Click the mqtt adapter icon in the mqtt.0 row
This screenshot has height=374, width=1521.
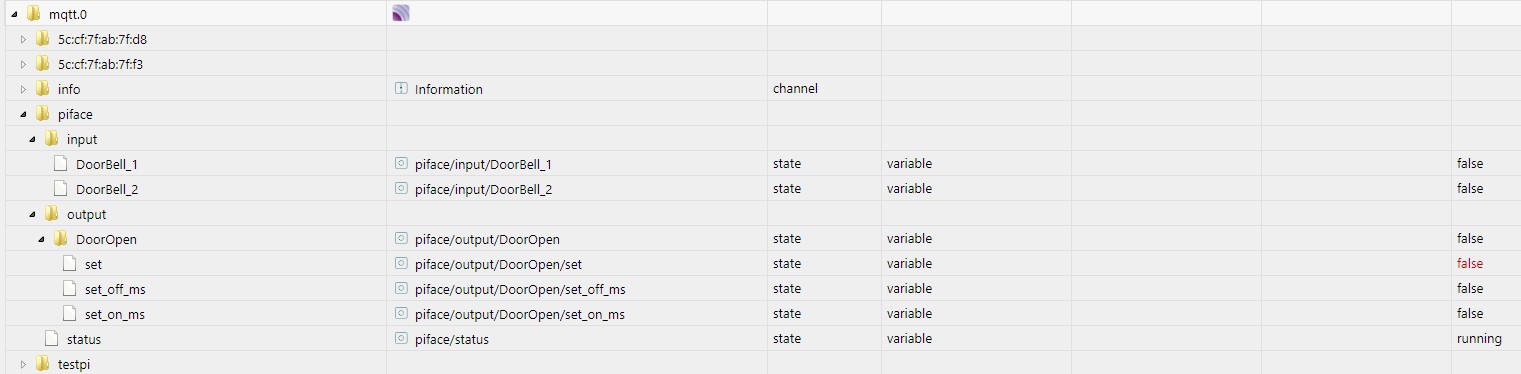pos(401,13)
